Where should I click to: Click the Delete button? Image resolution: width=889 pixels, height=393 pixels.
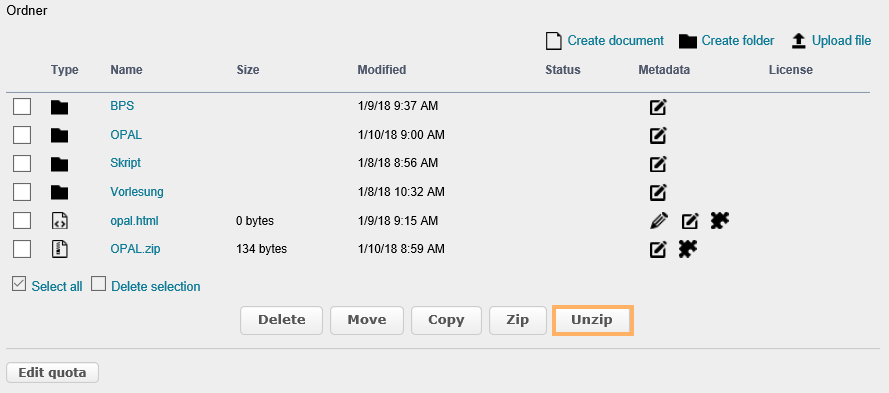click(282, 320)
